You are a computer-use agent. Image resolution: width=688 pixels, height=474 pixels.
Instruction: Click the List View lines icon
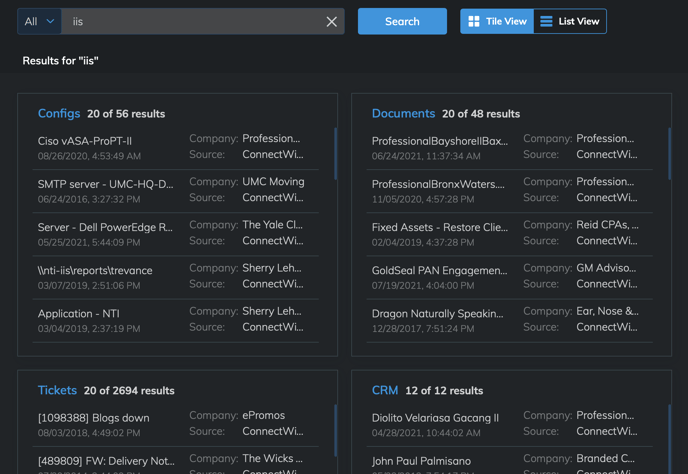546,21
